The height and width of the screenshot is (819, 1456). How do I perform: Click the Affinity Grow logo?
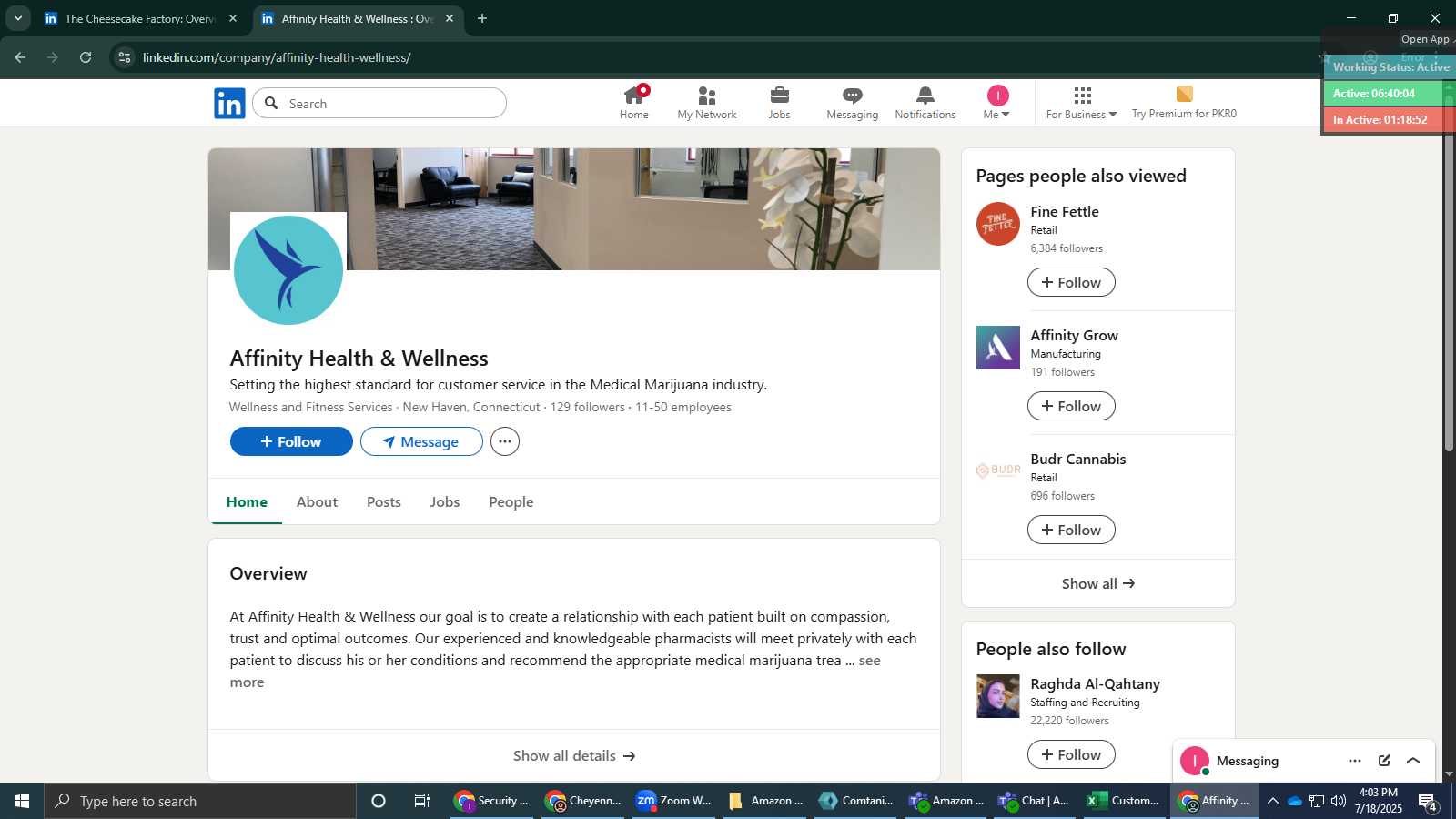click(x=998, y=348)
